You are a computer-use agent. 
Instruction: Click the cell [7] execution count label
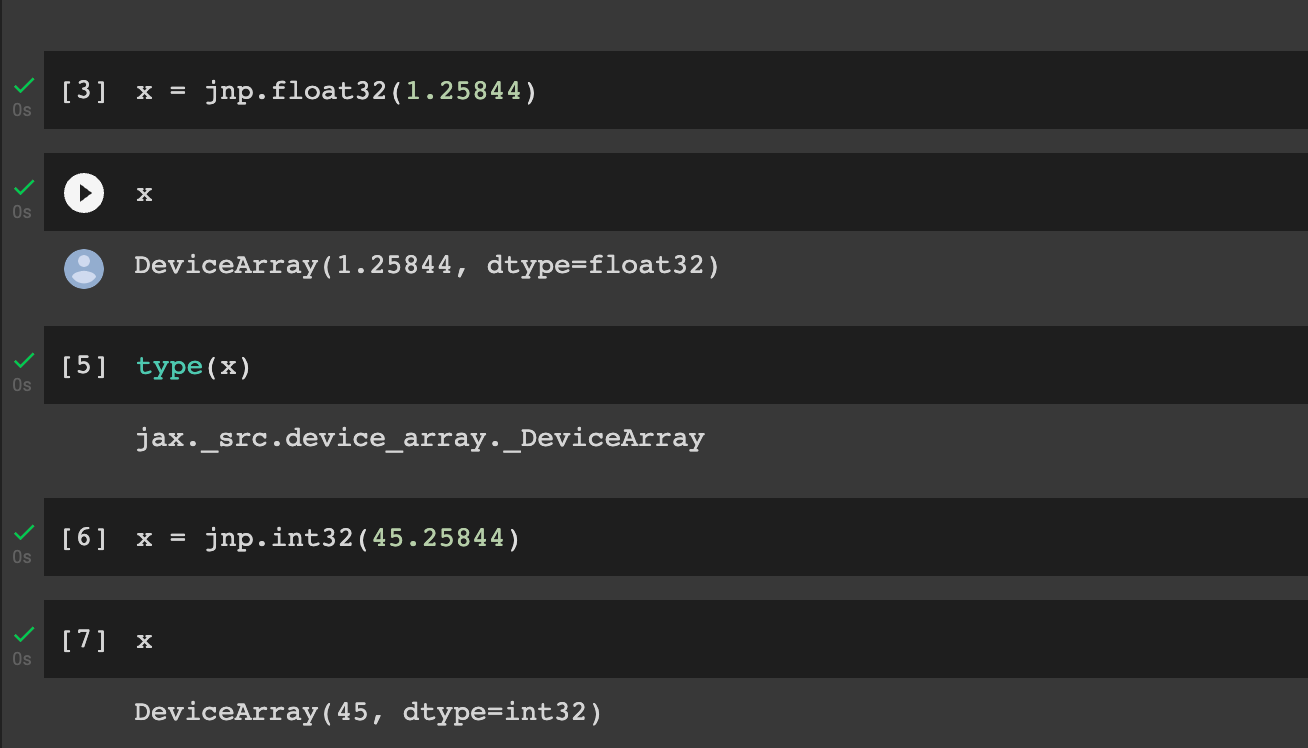(x=84, y=640)
